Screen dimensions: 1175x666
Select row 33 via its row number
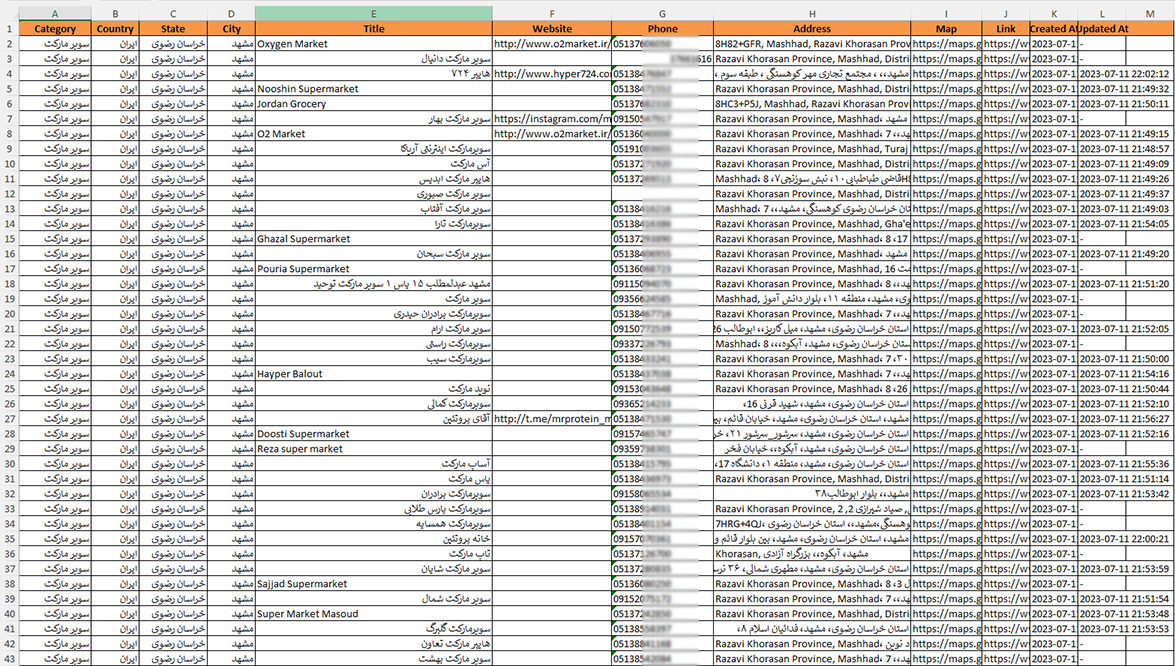9,509
